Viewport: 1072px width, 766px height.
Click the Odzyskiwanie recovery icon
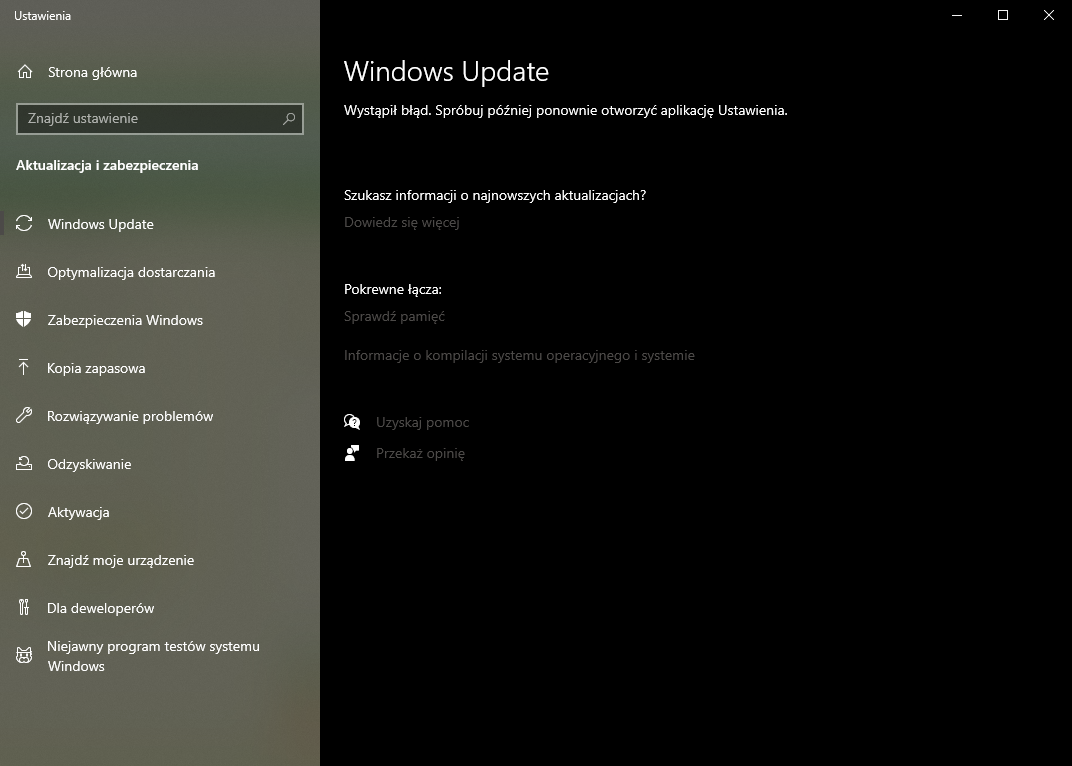point(24,463)
